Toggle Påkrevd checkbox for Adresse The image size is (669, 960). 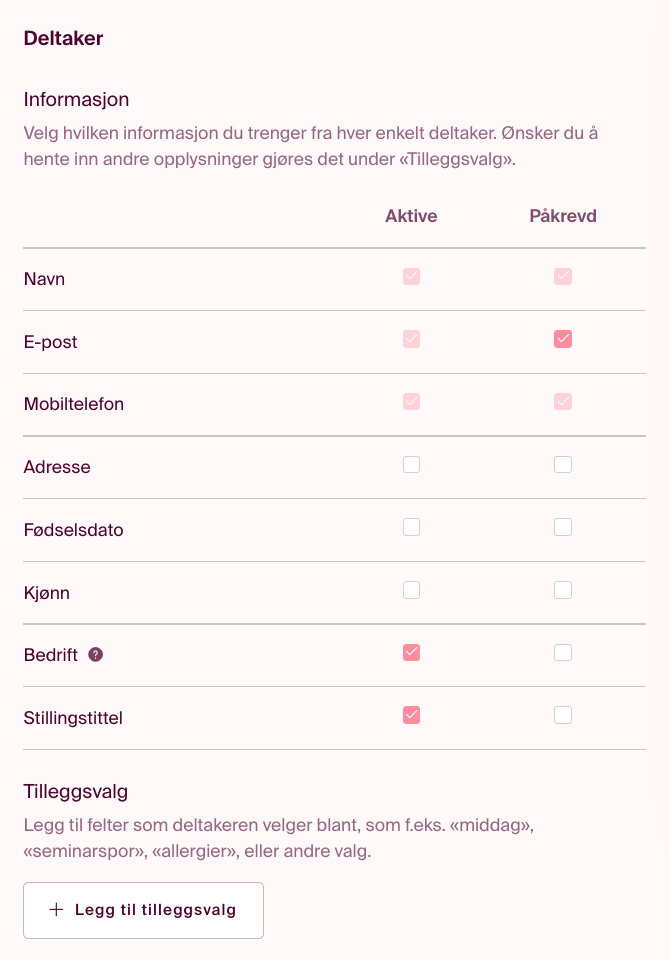(x=563, y=465)
